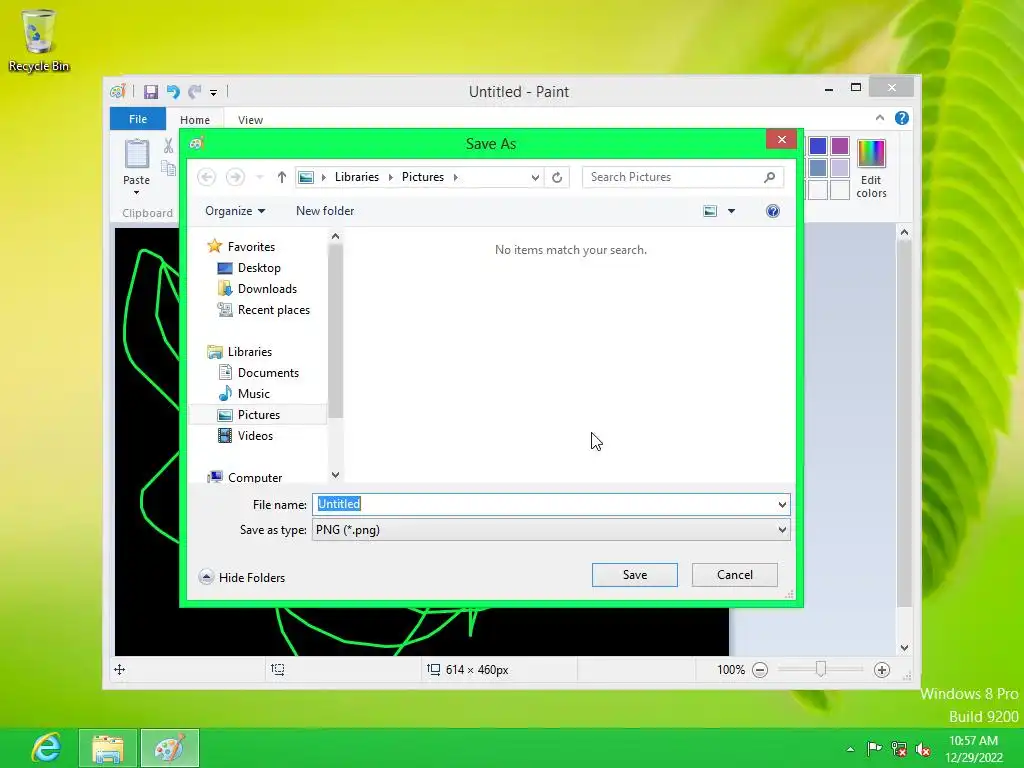Viewport: 1024px width, 768px height.
Task: Click the zoom out minus button in Paint
Action: tap(760, 670)
